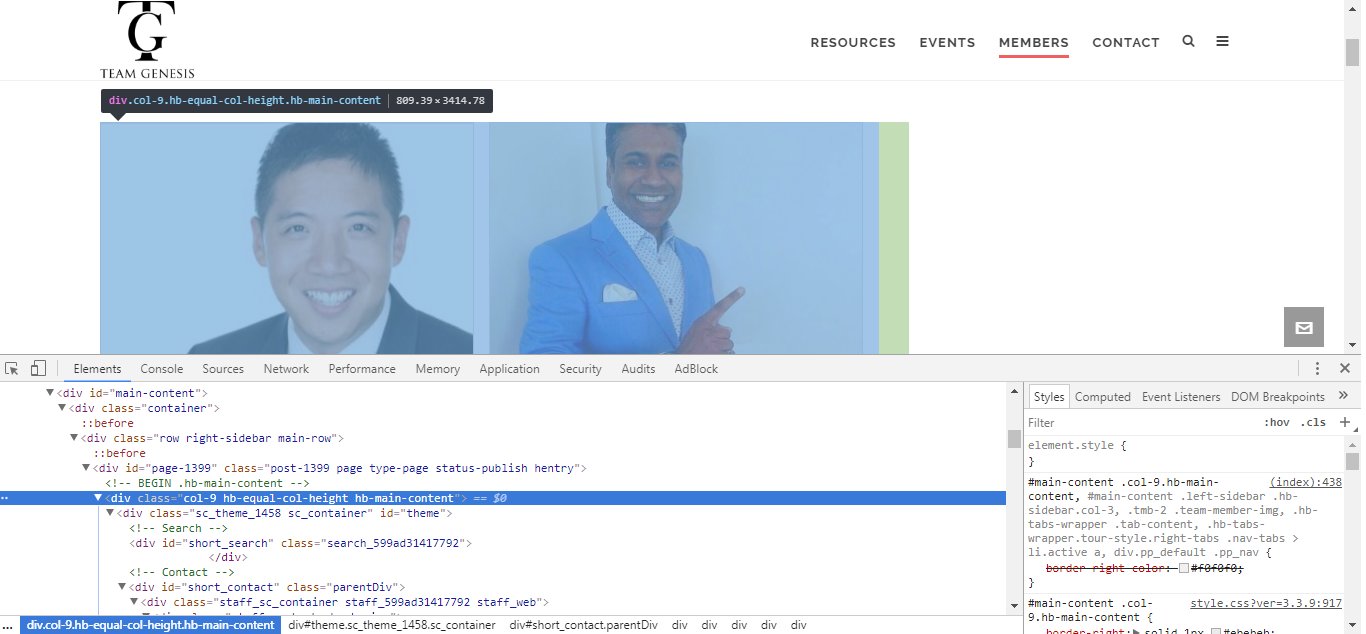Toggle the :hov element state button

pos(1276,422)
